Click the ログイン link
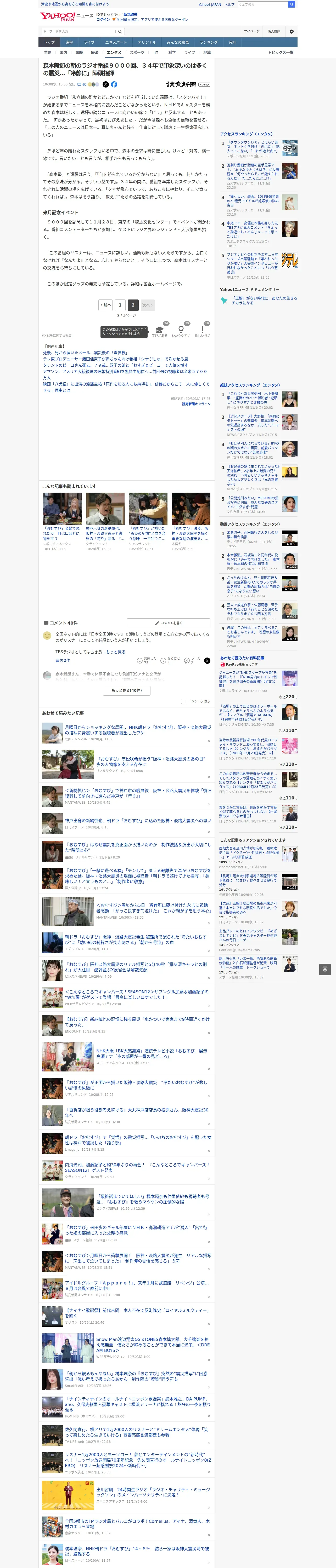Screen dimensions: 336x1568 [104, 20]
